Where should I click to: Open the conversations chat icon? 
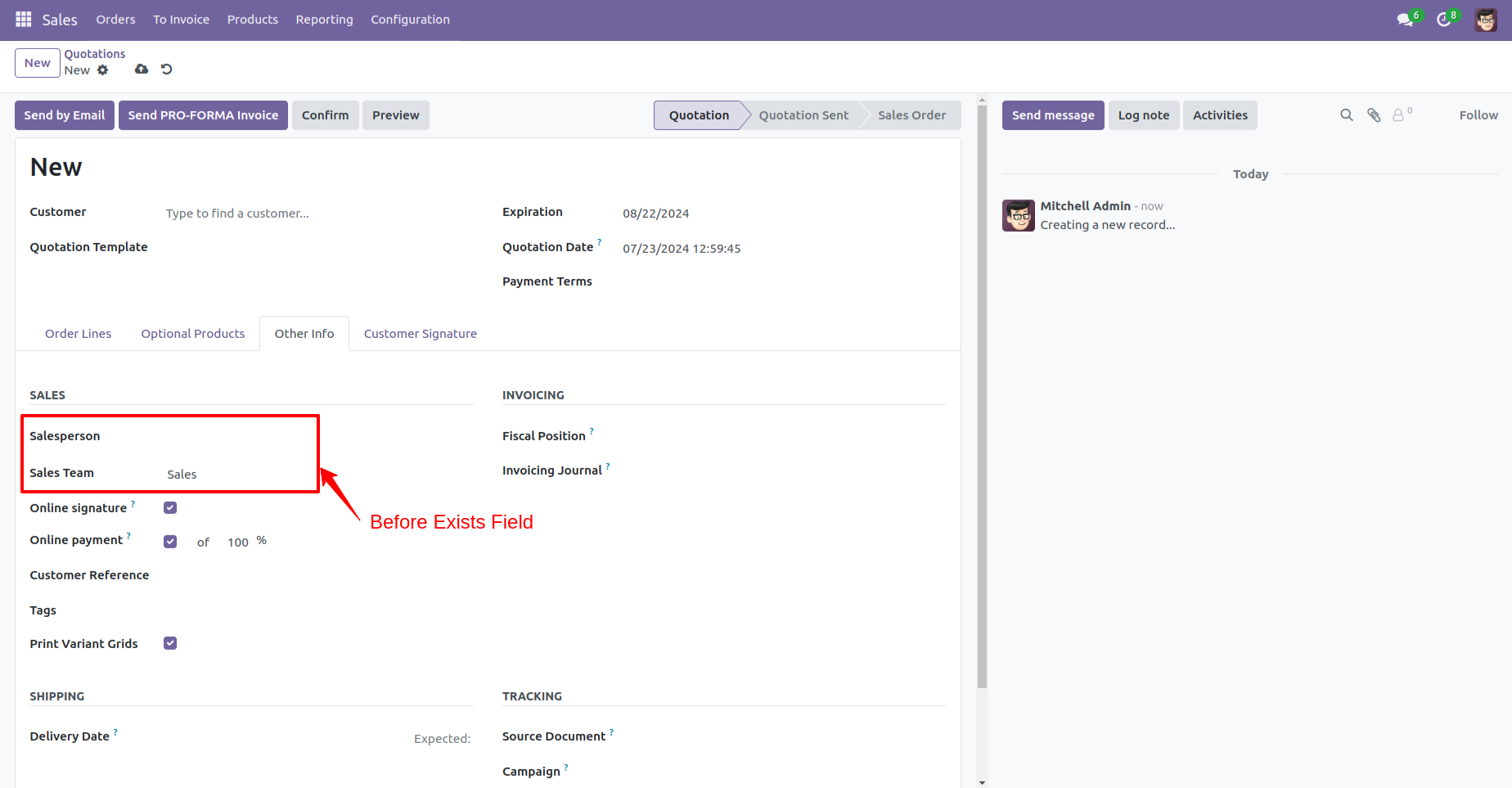click(1406, 20)
